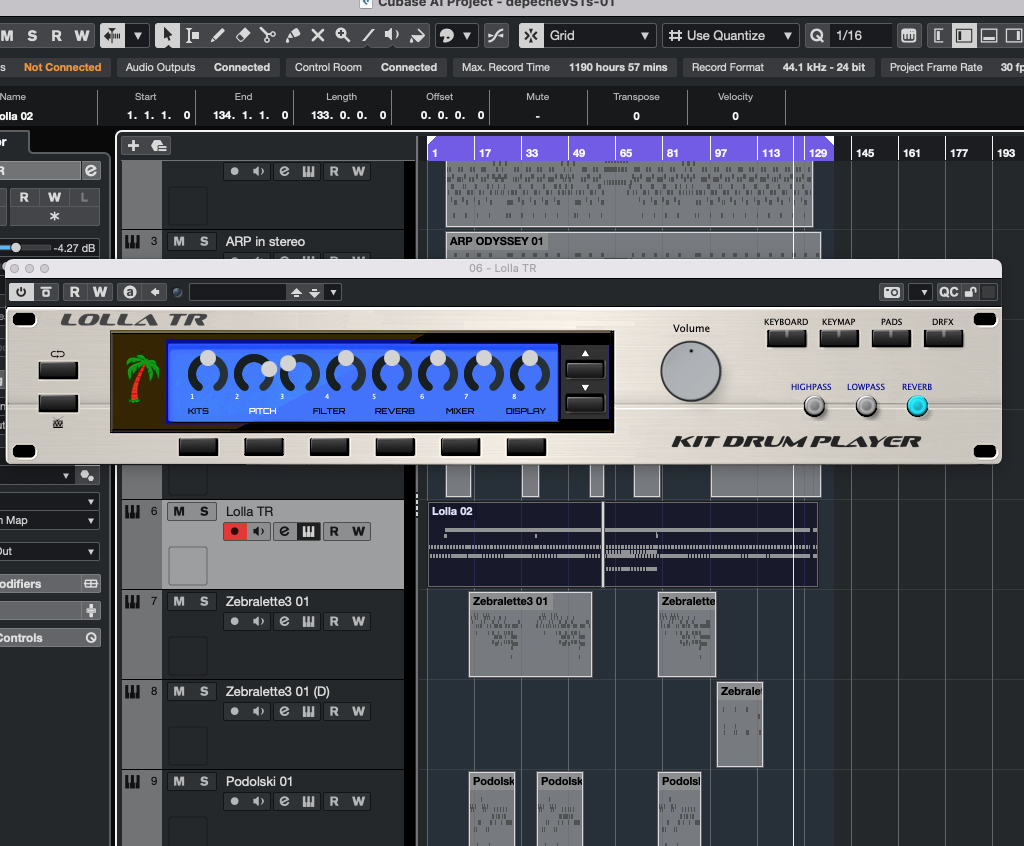Open the Edit Channel Settings e icon in inspector
The image size is (1024, 846).
tap(91, 171)
